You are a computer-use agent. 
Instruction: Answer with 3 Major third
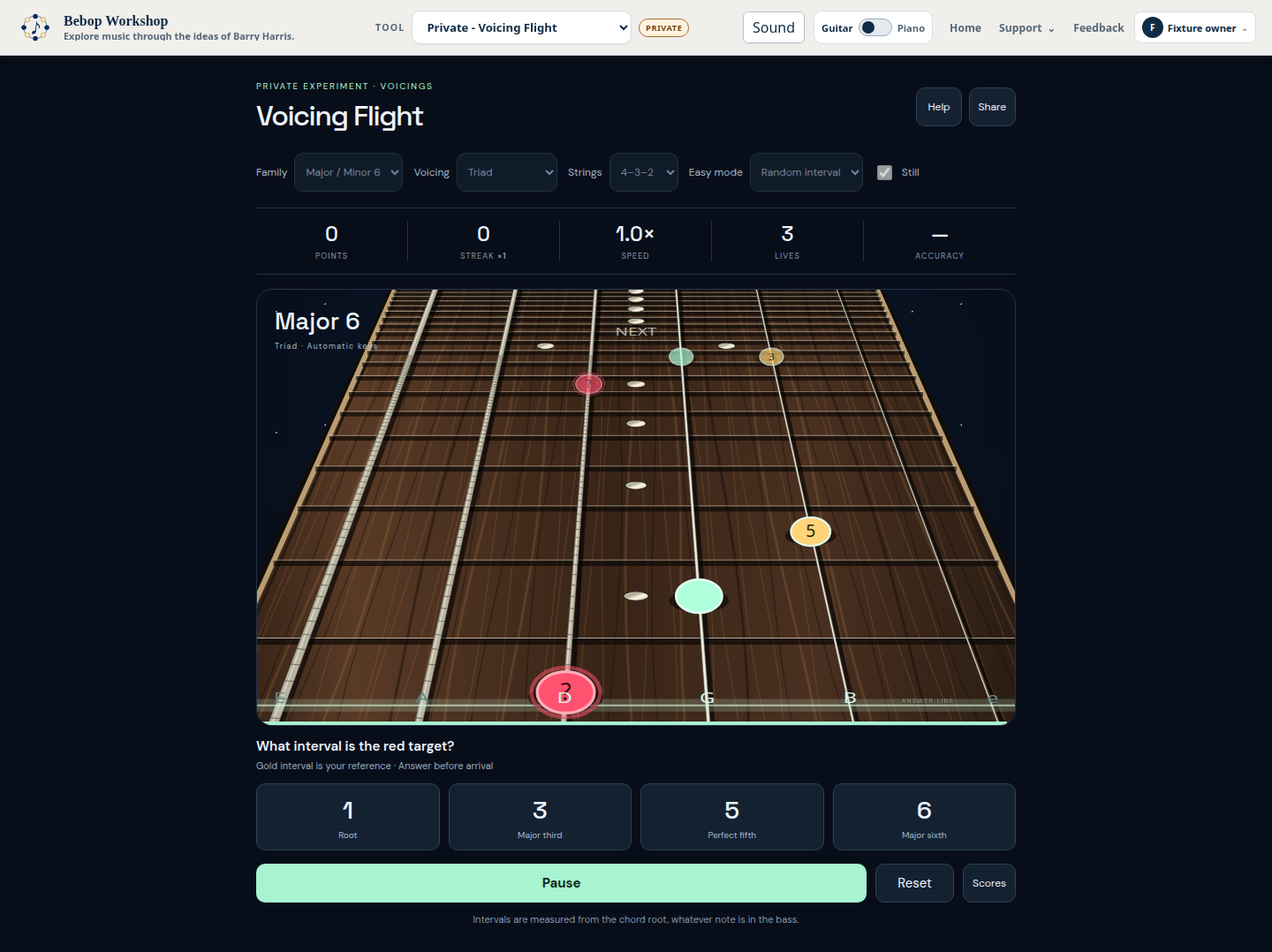tap(540, 817)
